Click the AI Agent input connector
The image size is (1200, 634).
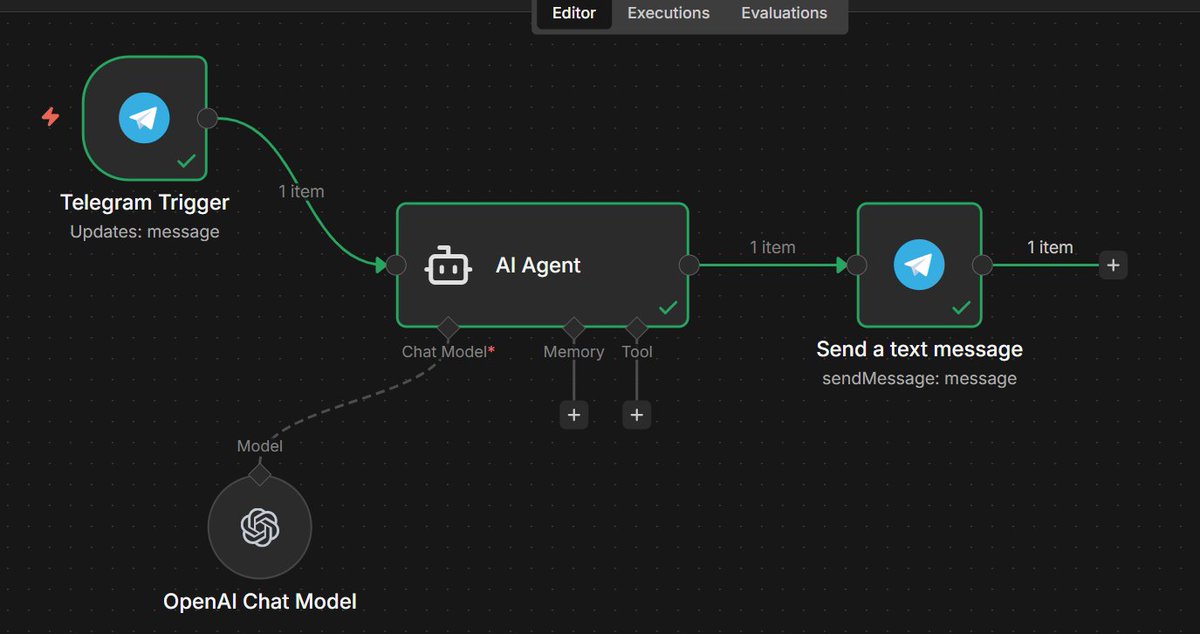pyautogui.click(x=396, y=265)
